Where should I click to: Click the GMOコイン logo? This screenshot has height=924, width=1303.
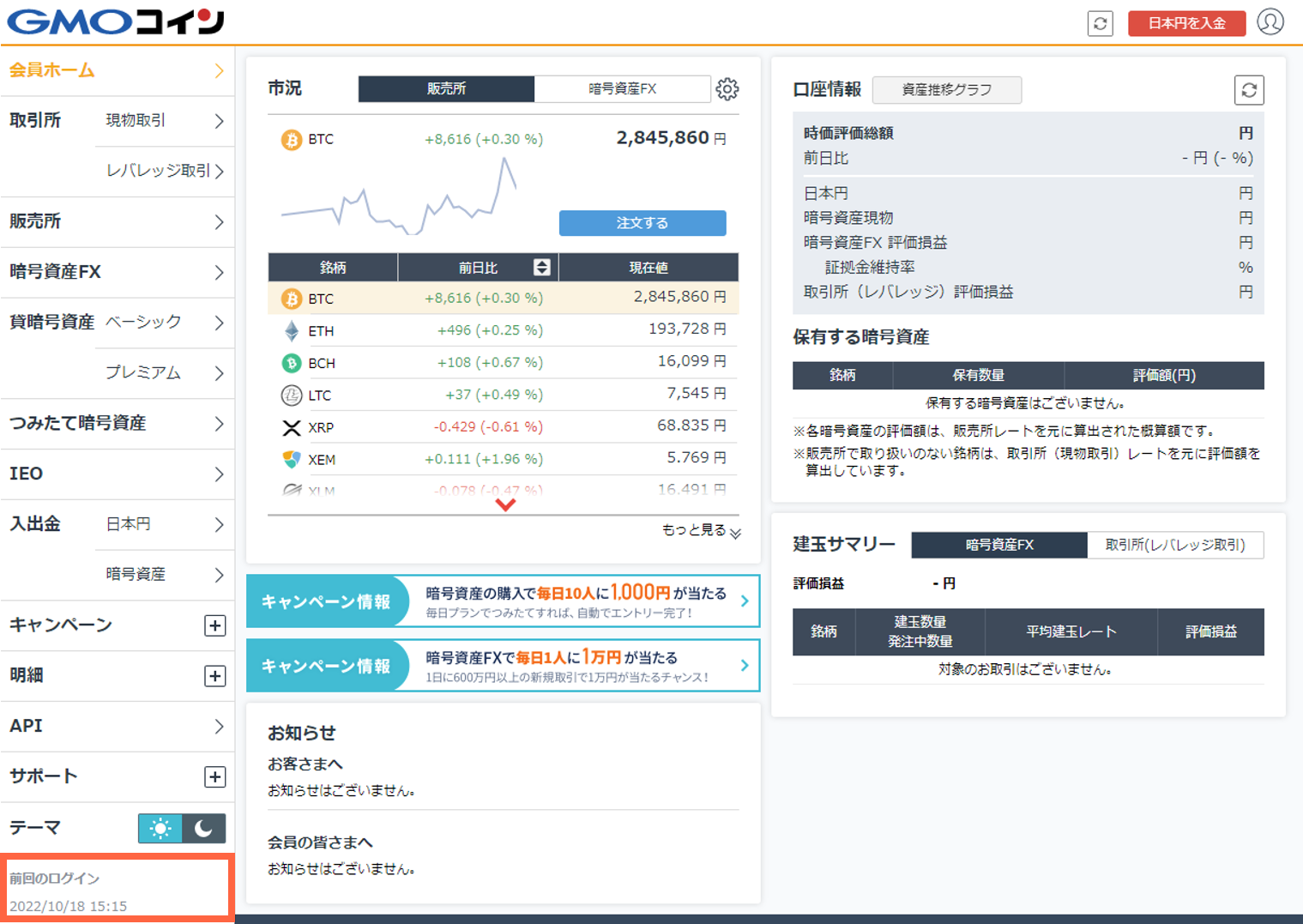pyautogui.click(x=117, y=21)
